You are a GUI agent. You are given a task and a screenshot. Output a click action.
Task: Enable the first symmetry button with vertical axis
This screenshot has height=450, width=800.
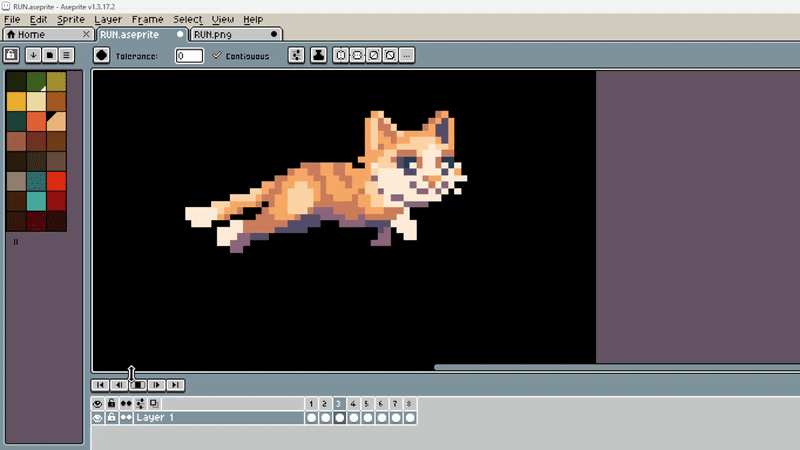tap(341, 55)
